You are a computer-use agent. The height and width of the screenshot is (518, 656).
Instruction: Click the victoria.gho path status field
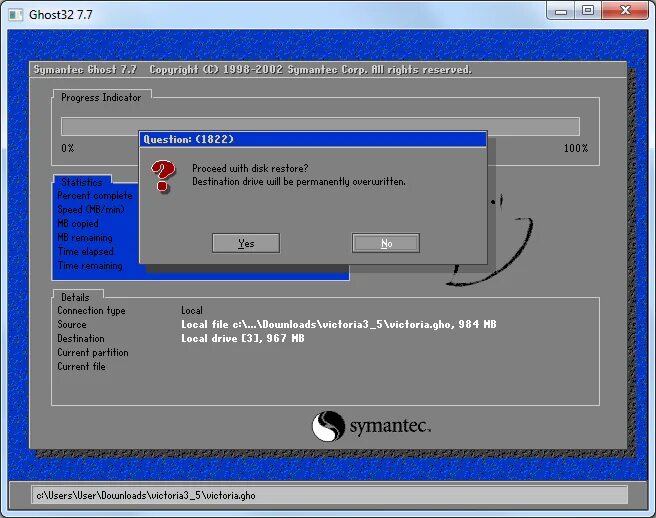329,495
